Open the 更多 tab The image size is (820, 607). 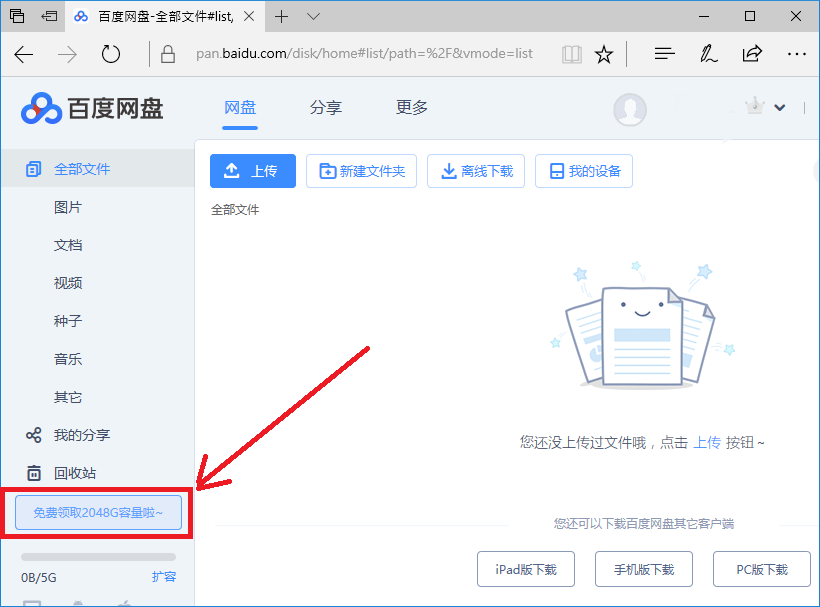pyautogui.click(x=412, y=108)
